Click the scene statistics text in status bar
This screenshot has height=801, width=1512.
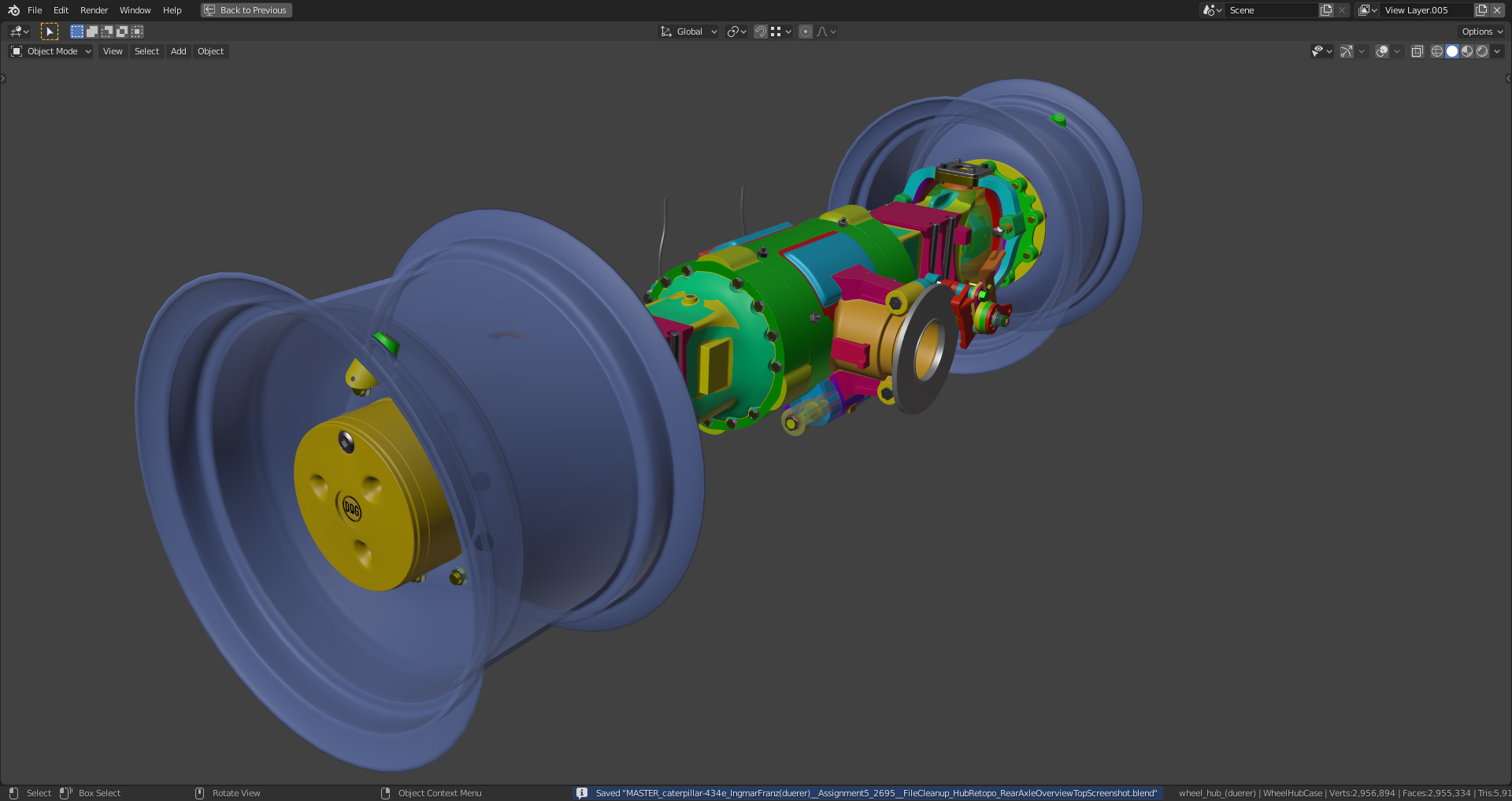pyautogui.click(x=1343, y=793)
